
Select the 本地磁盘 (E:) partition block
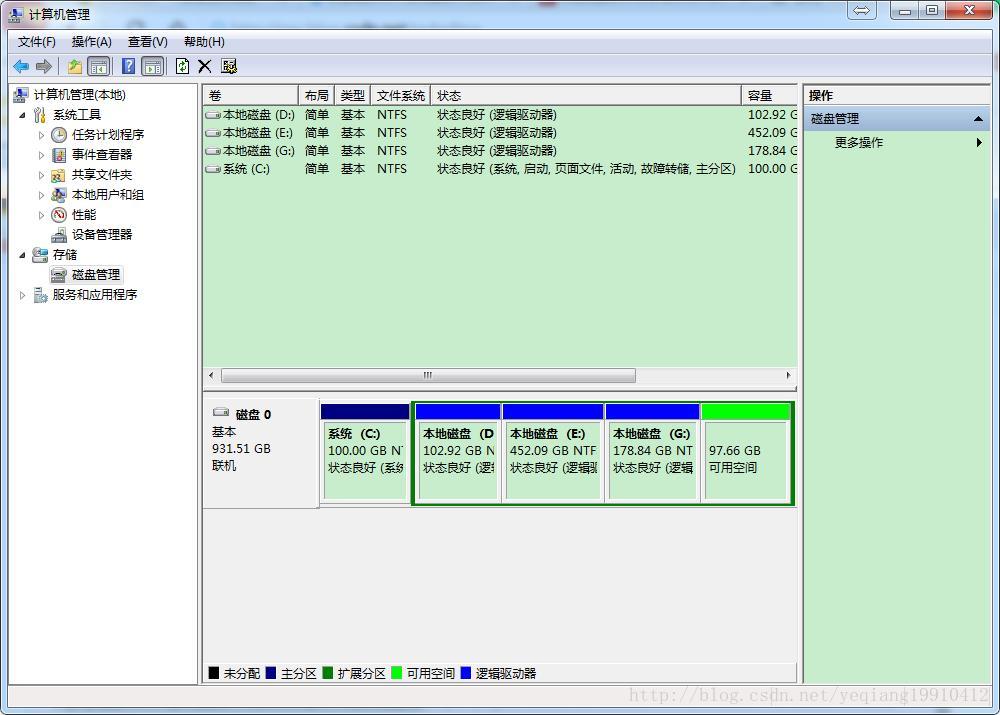[553, 453]
